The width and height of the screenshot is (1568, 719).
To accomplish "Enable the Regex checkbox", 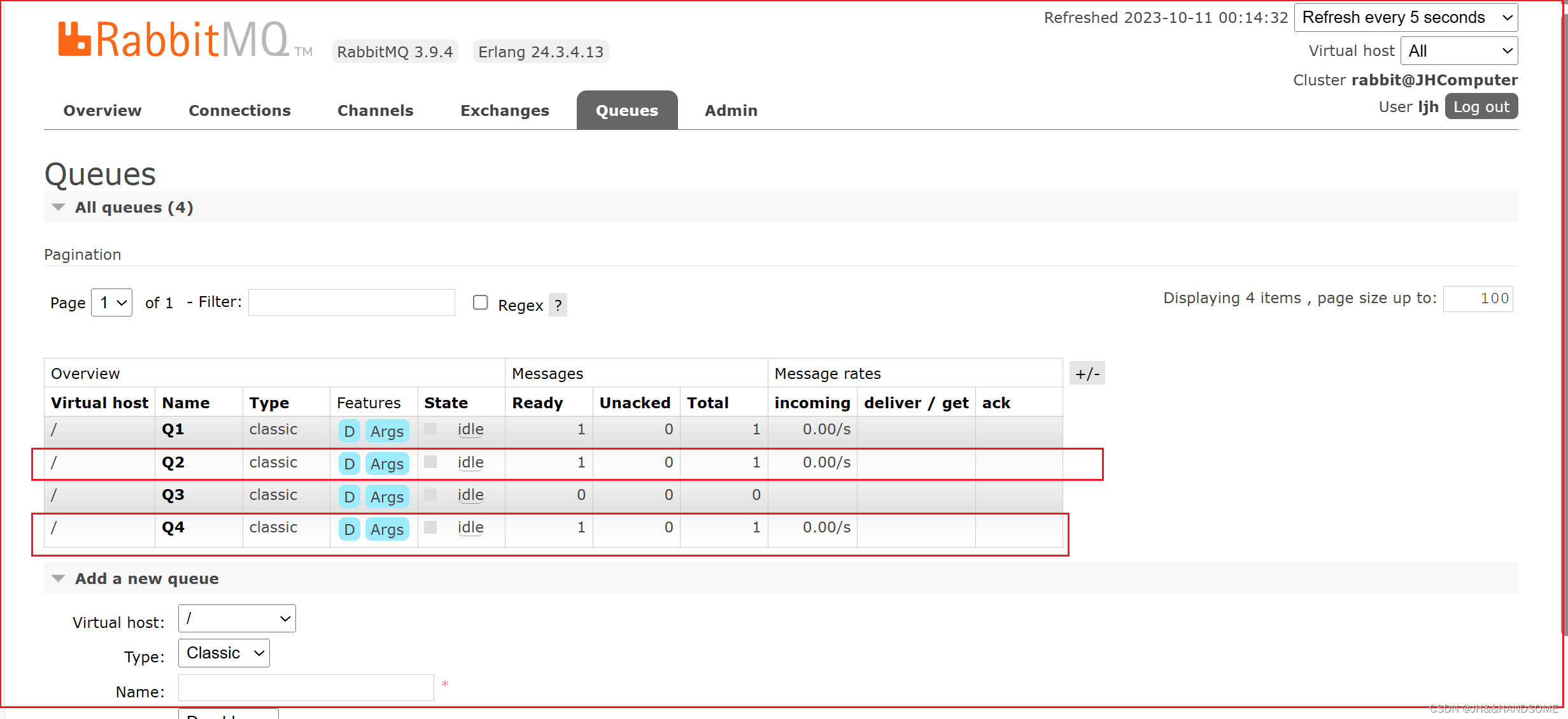I will (481, 303).
